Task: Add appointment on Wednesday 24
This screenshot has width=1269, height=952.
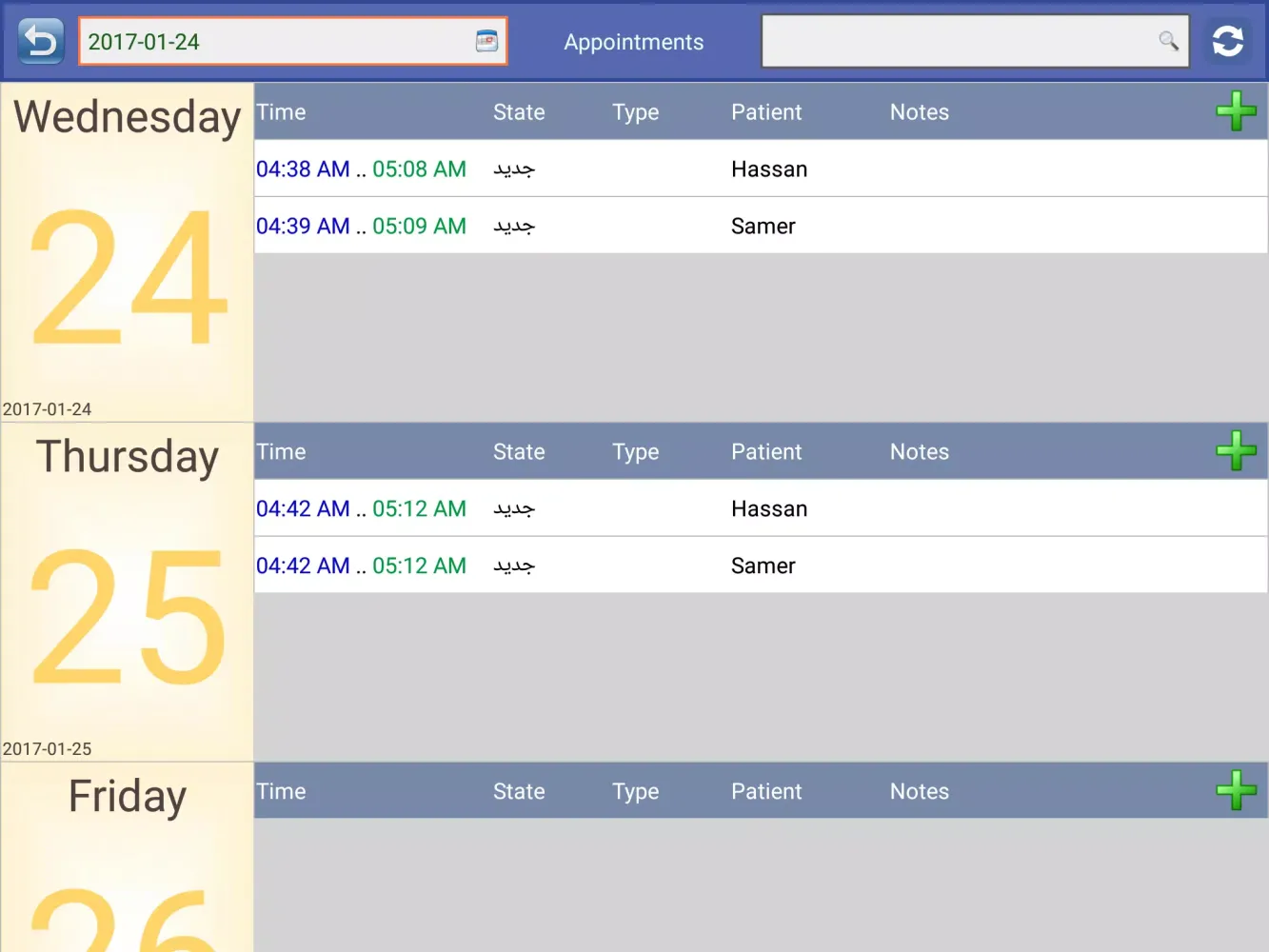Action: pyautogui.click(x=1236, y=111)
